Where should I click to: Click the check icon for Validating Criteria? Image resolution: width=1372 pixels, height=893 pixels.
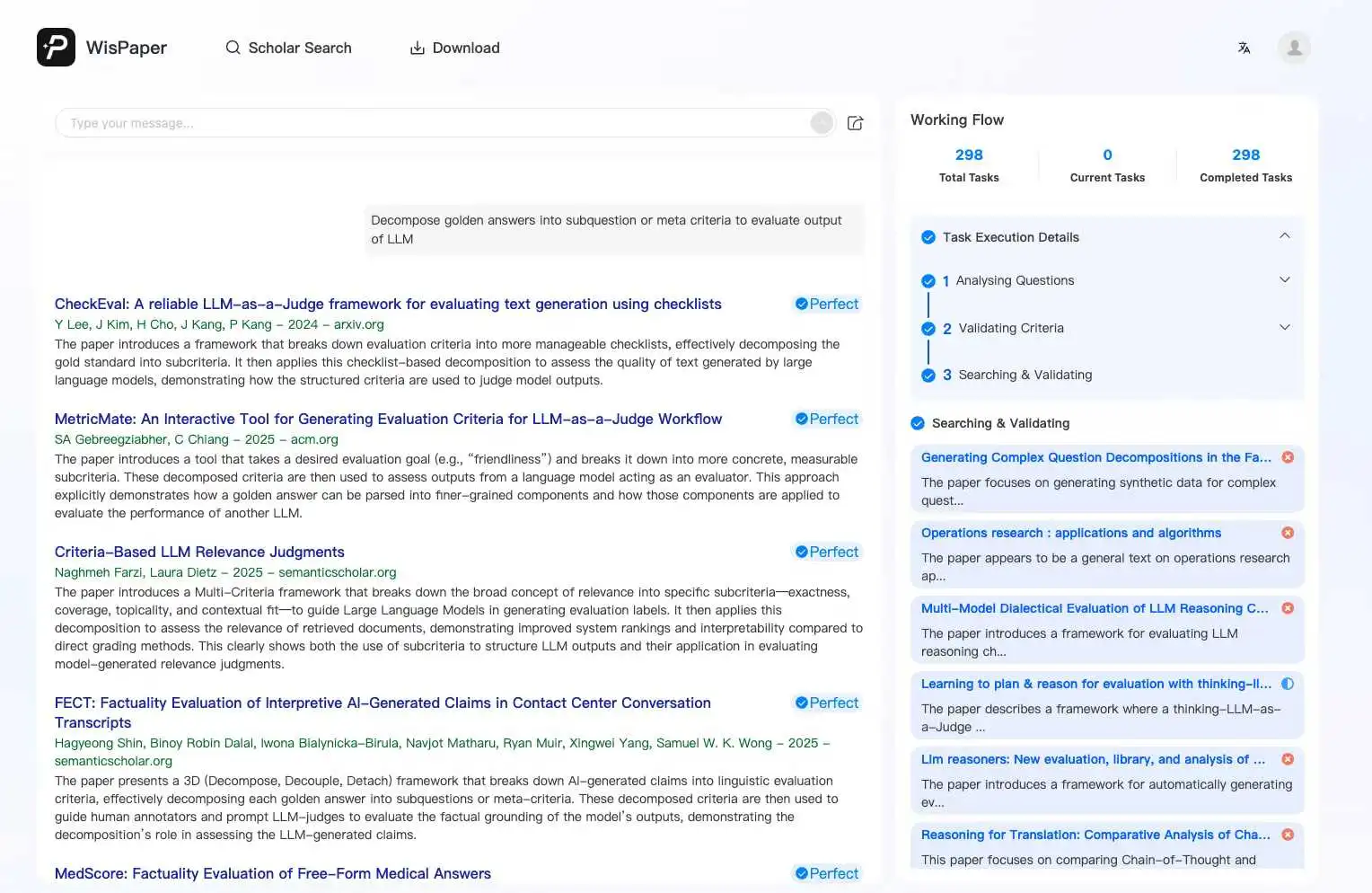[x=928, y=329]
